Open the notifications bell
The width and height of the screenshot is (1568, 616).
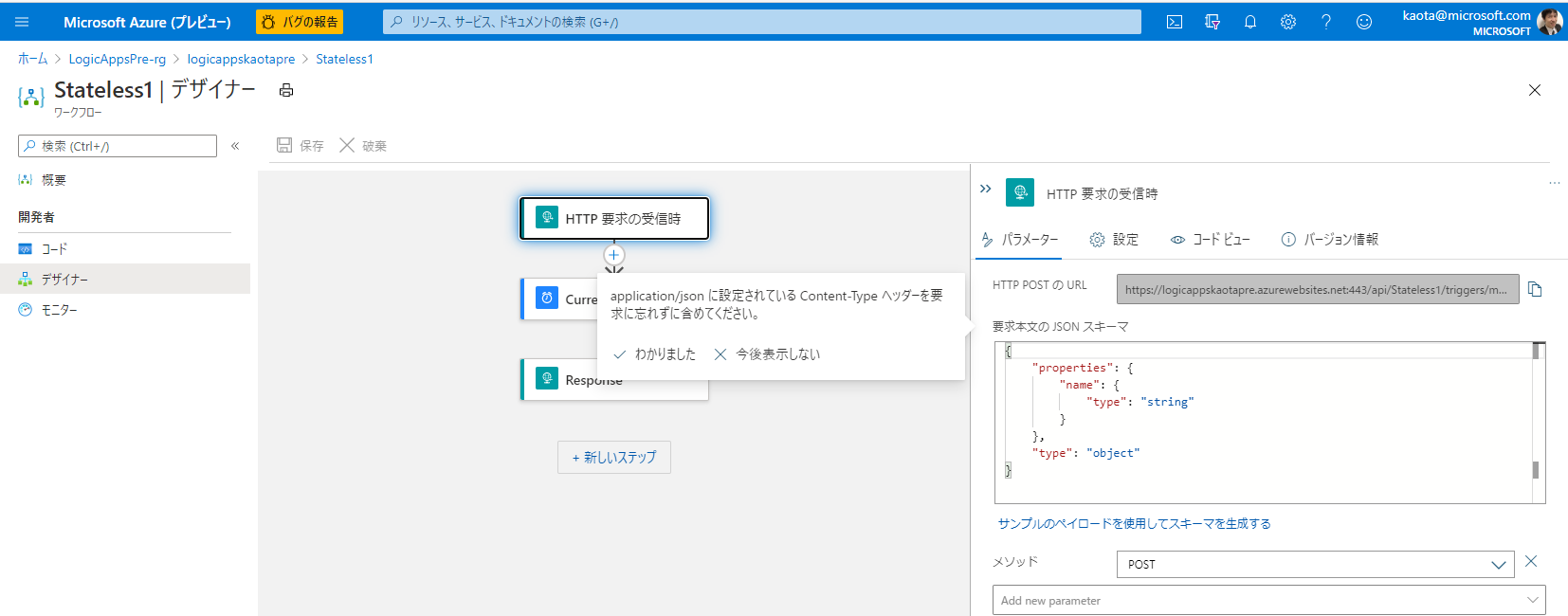tap(1250, 22)
